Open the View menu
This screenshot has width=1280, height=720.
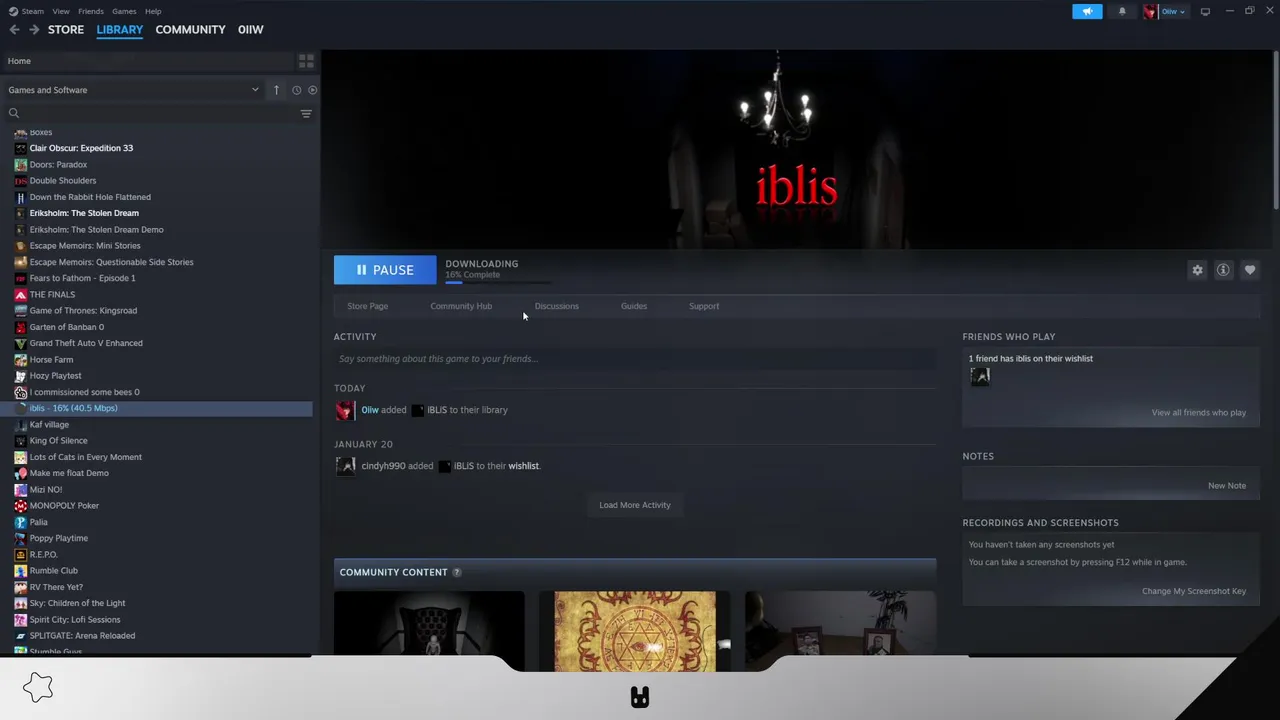point(61,11)
